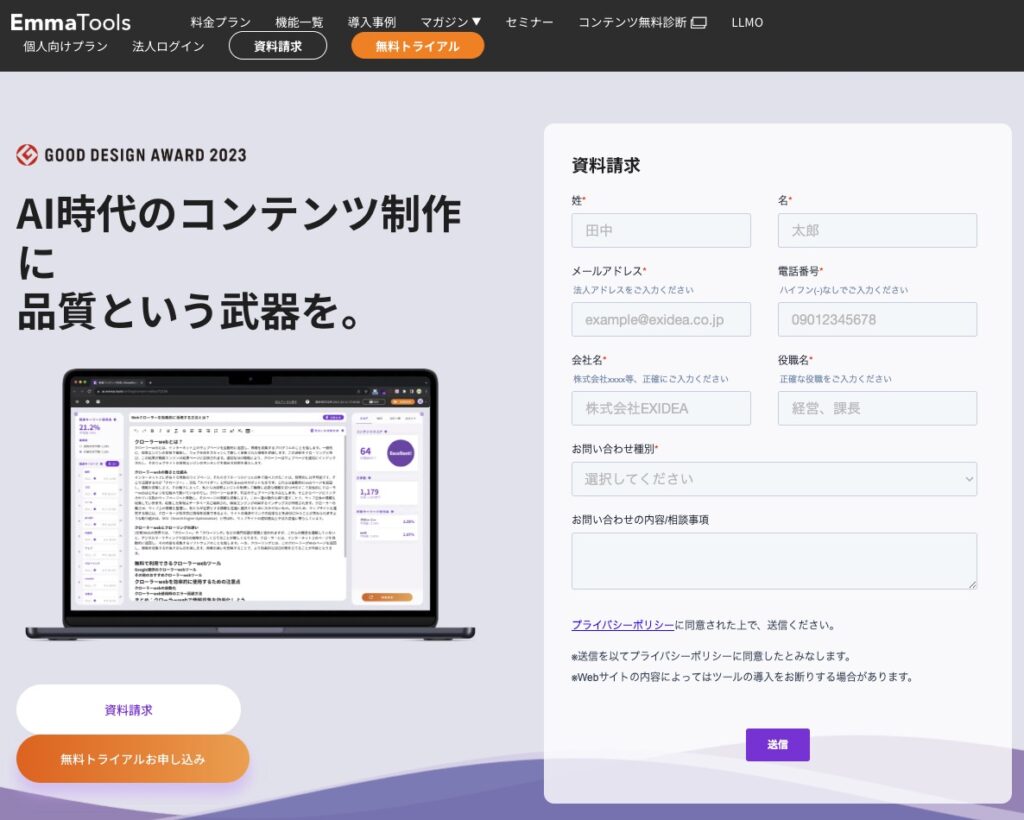Click the 電話番号 input field
The image size is (1024, 820).
[877, 319]
